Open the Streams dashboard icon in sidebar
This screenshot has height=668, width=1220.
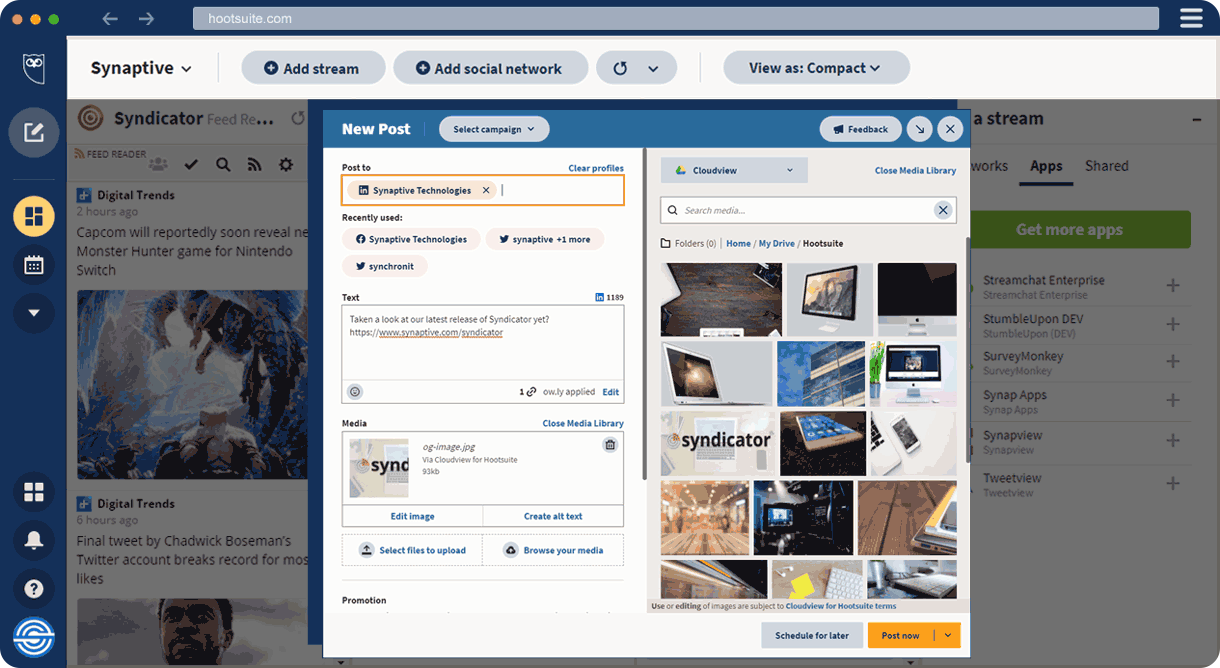[x=34, y=216]
